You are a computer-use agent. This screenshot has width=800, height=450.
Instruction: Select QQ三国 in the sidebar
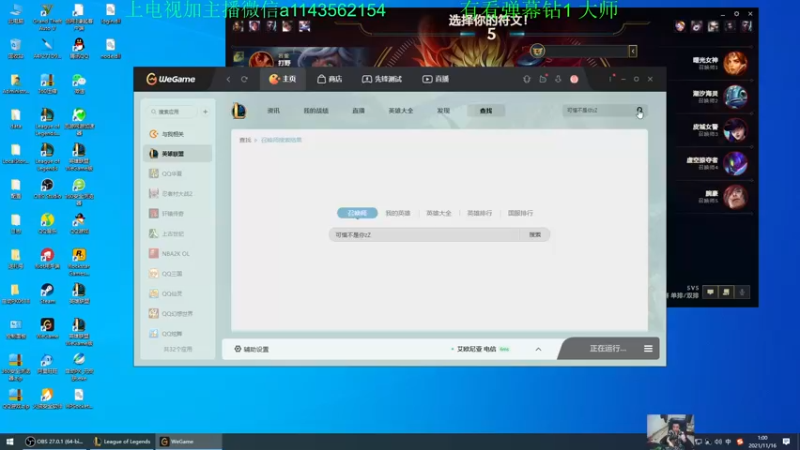pos(178,273)
